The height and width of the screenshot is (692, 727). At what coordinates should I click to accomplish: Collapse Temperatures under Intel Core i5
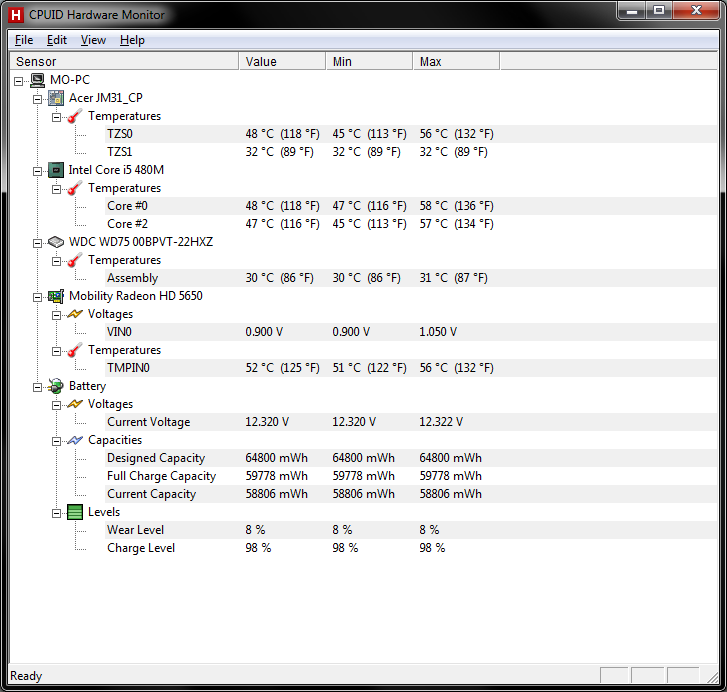point(56,190)
